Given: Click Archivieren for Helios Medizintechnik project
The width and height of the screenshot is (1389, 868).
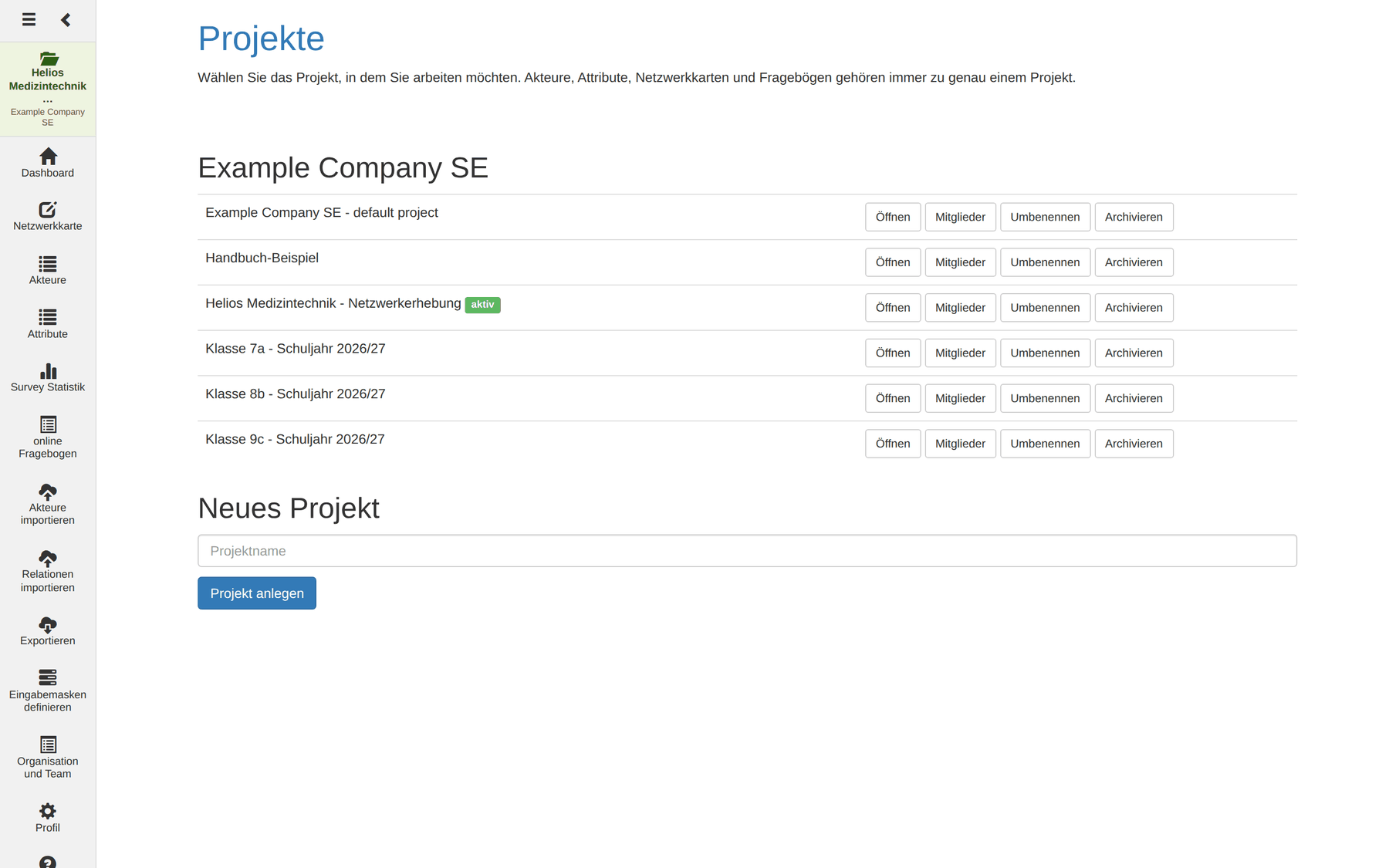Looking at the screenshot, I should (1134, 308).
